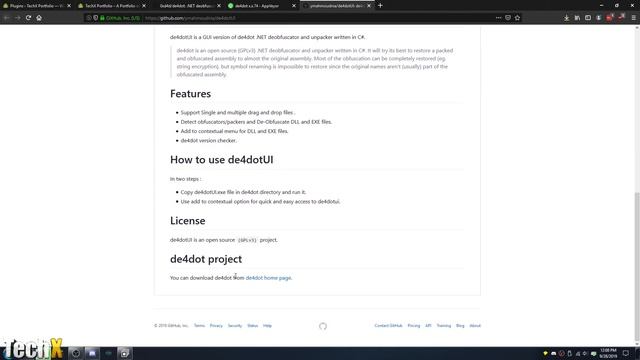The height and width of the screenshot is (360, 640).
Task: Open the Terms footer link
Action: click(x=199, y=326)
